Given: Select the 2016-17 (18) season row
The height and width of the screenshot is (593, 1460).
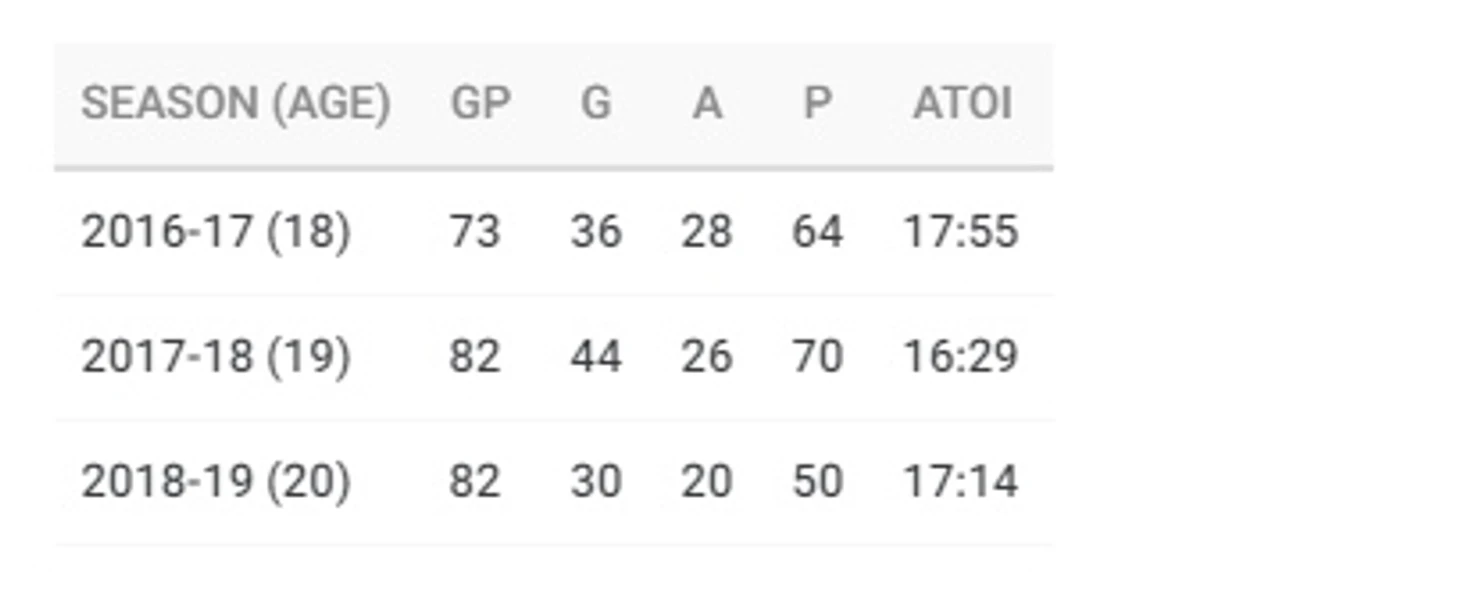Looking at the screenshot, I should (x=554, y=232).
